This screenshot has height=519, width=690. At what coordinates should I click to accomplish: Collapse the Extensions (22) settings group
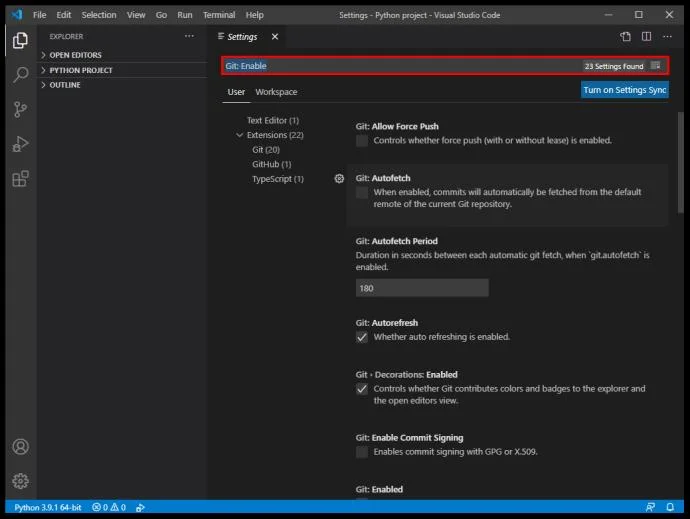[239, 135]
